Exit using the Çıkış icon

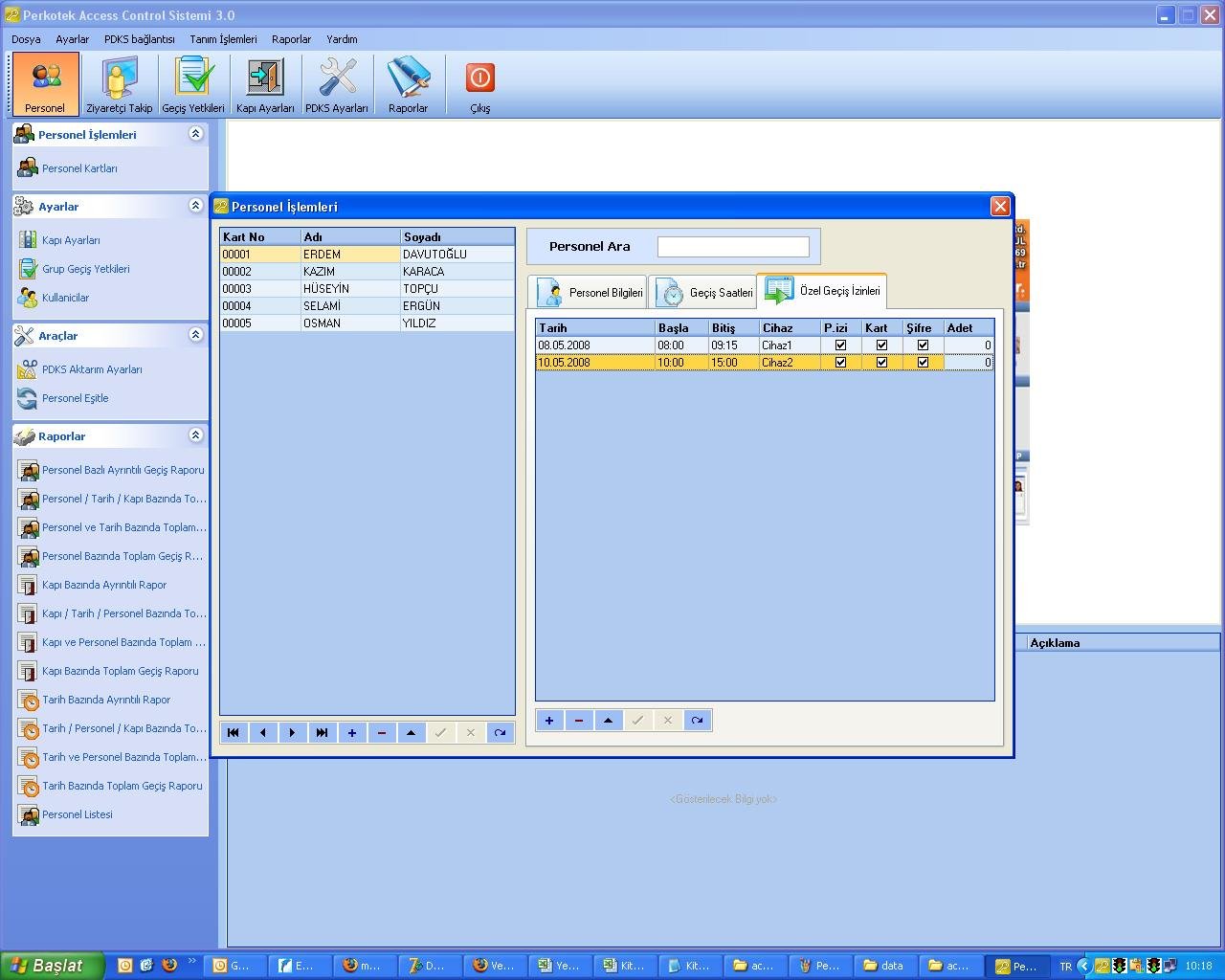tap(478, 83)
